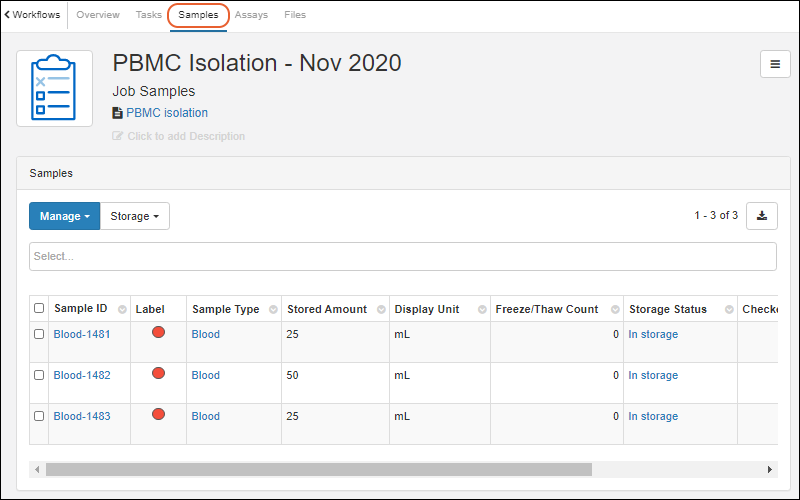Click the Select... filter input field
This screenshot has height=500, width=800.
tap(402, 257)
